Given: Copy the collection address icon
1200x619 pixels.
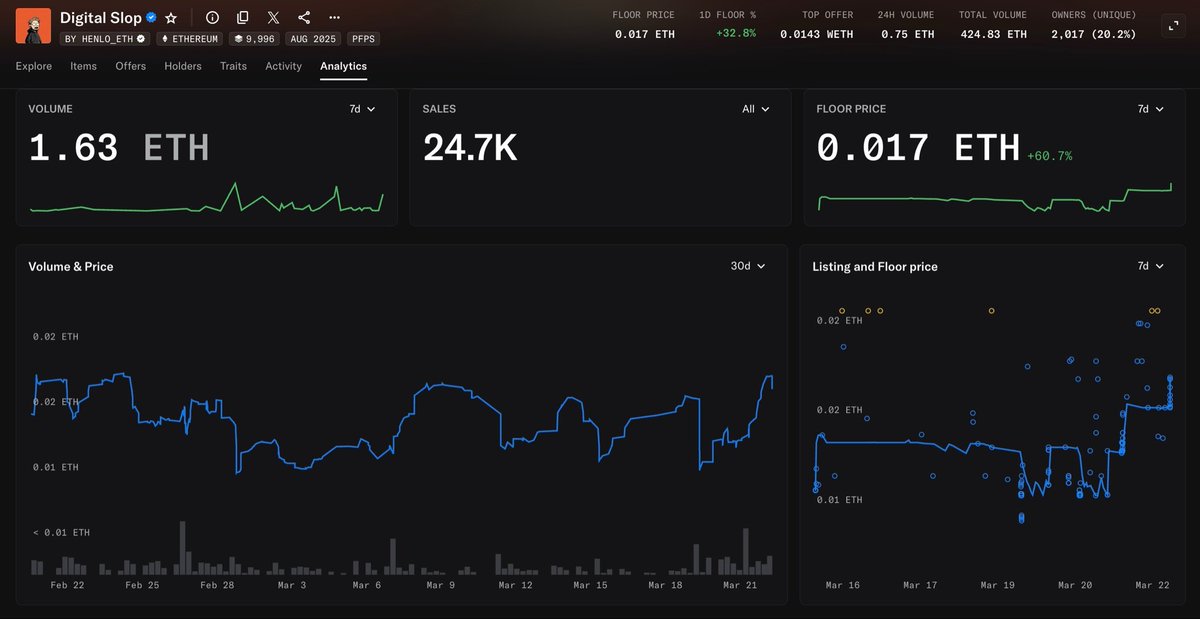Looking at the screenshot, I should (x=242, y=18).
